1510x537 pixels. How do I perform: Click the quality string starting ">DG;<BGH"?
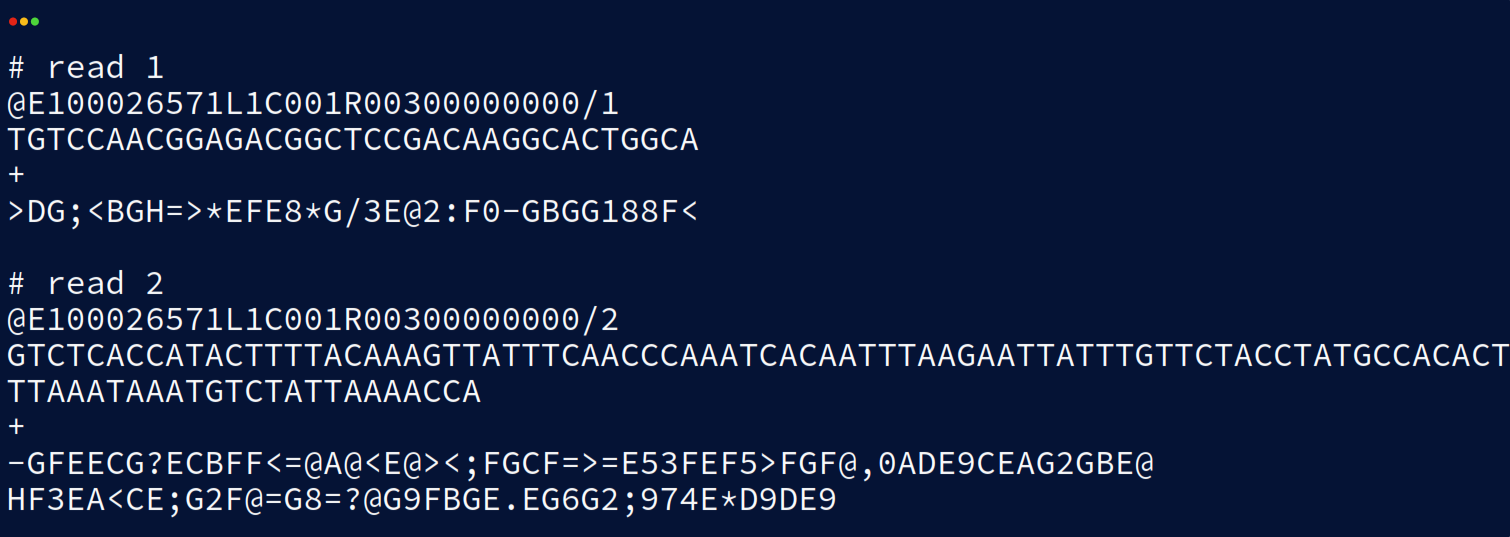(x=352, y=212)
